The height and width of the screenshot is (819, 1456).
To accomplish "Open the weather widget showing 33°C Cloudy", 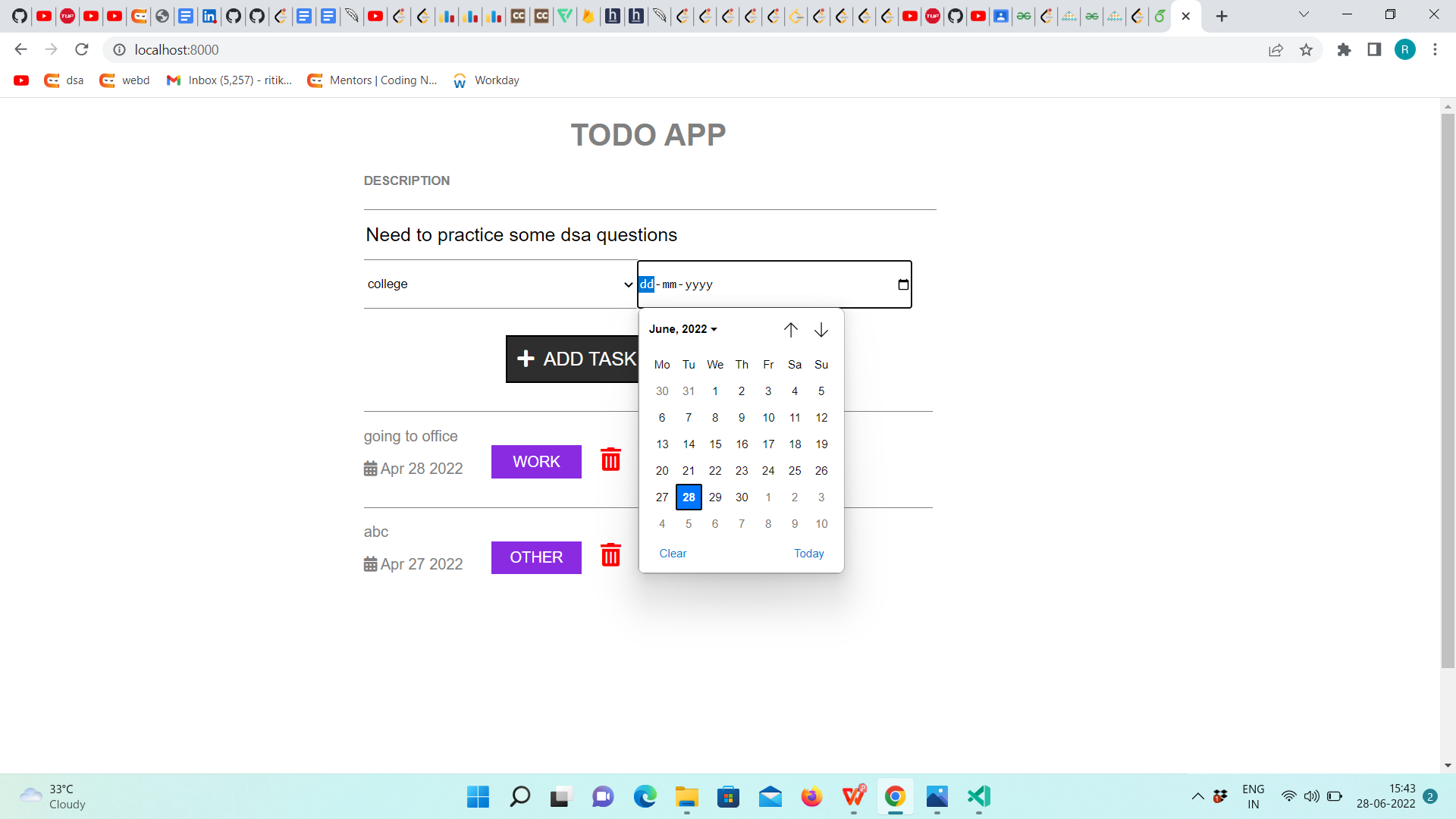I will [53, 796].
